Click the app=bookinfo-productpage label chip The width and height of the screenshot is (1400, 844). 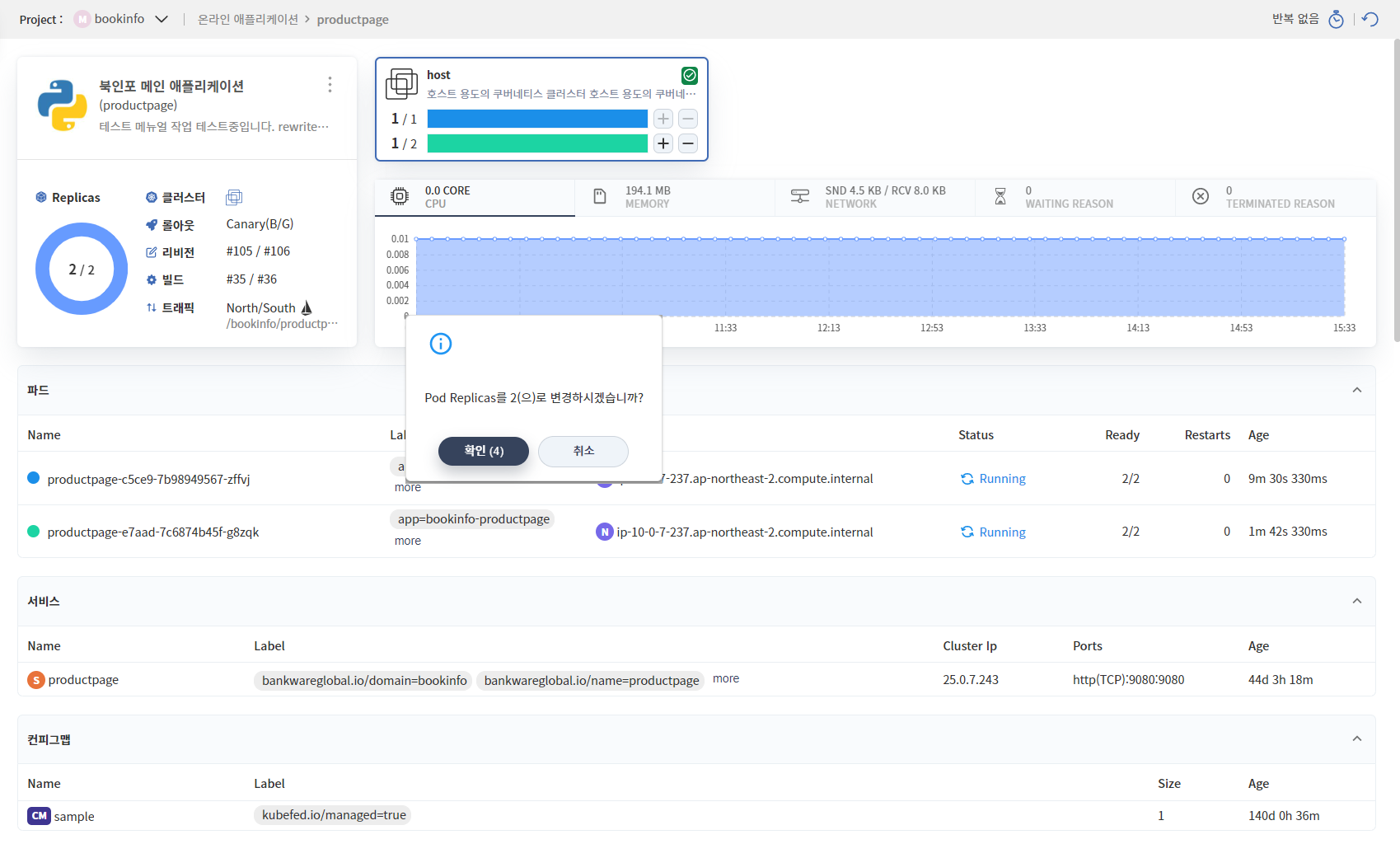click(x=473, y=519)
